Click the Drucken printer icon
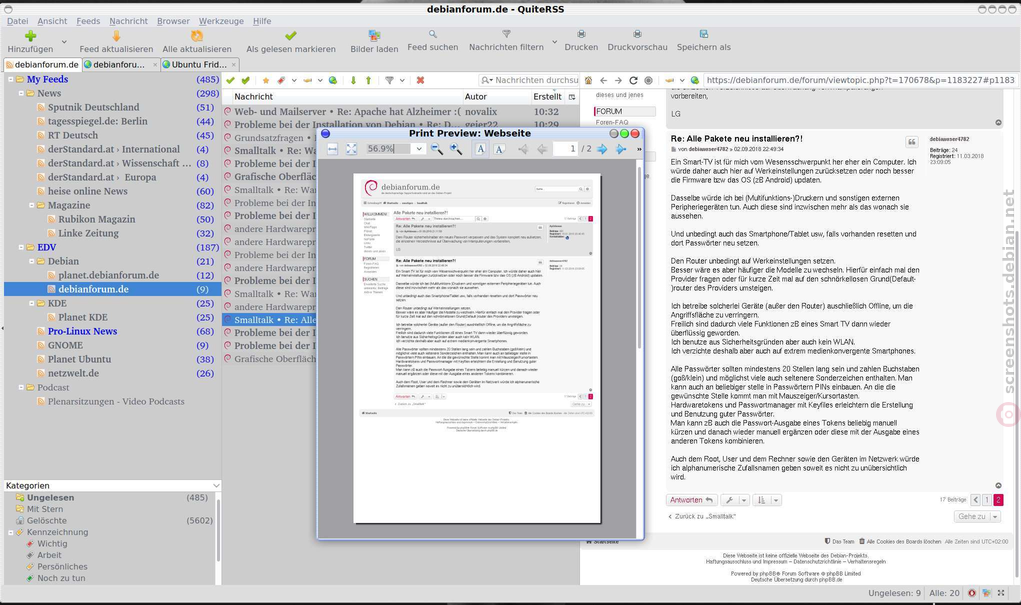1021x605 pixels. point(581,34)
